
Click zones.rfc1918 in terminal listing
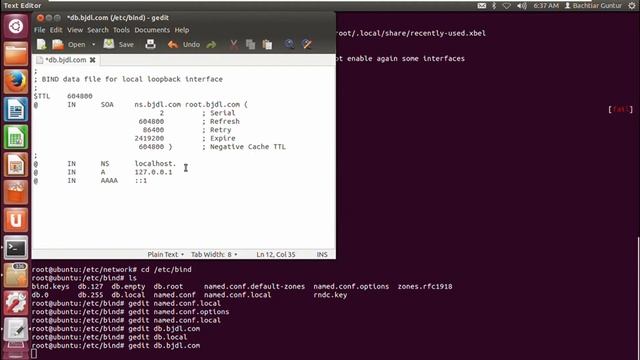[x=425, y=287]
